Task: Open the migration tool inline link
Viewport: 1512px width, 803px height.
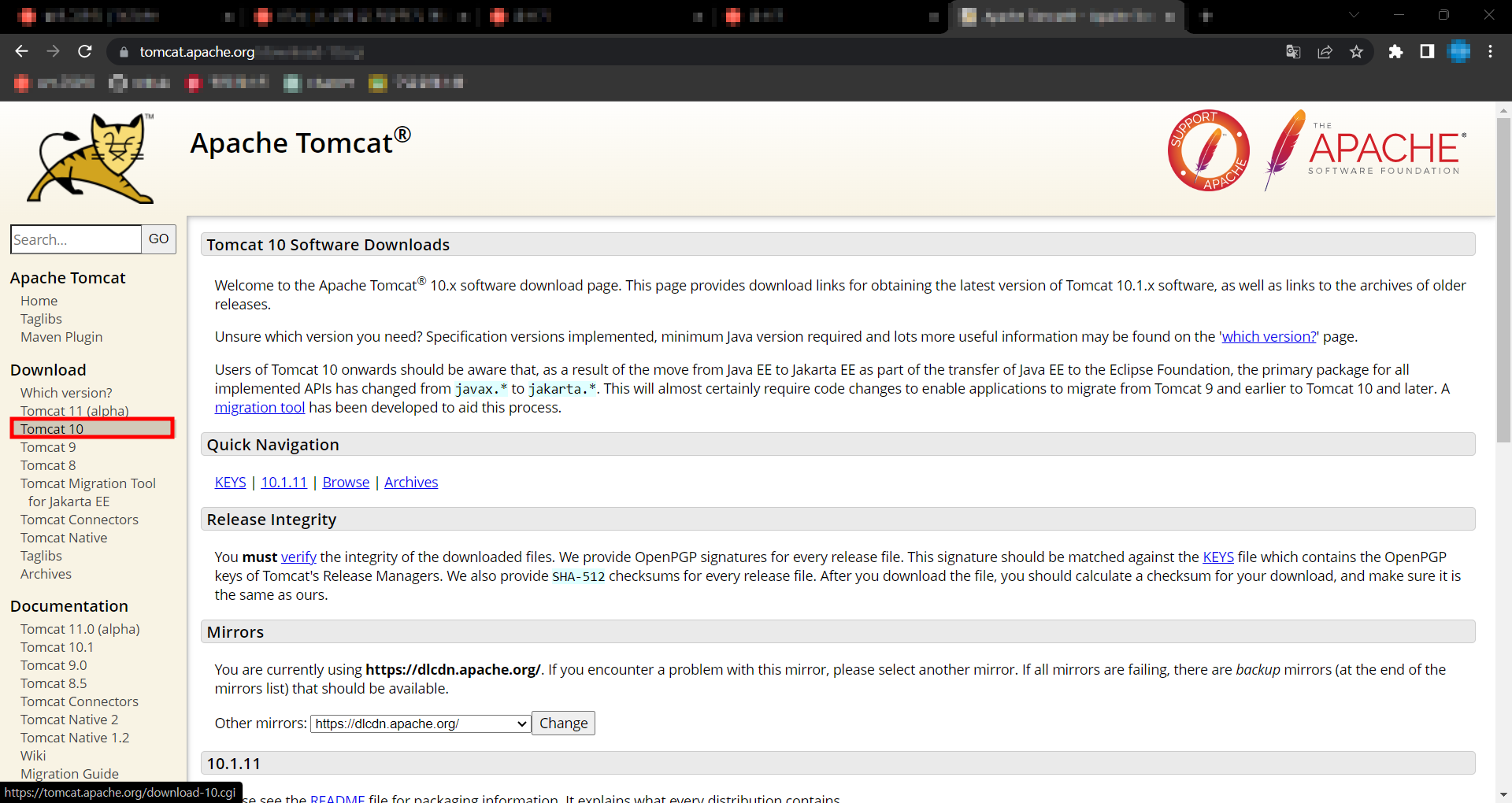Action: point(260,408)
